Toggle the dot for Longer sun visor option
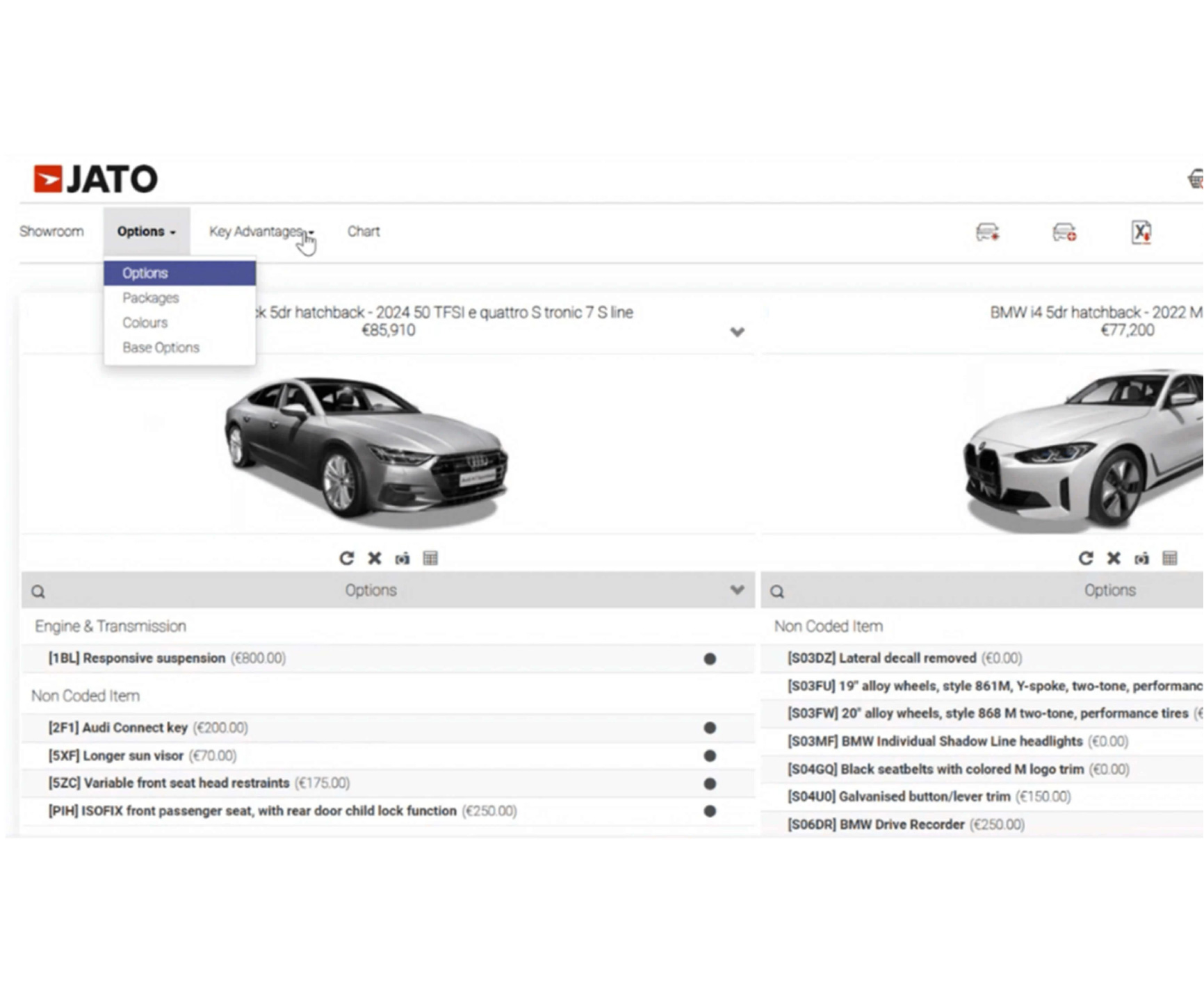 coord(710,756)
